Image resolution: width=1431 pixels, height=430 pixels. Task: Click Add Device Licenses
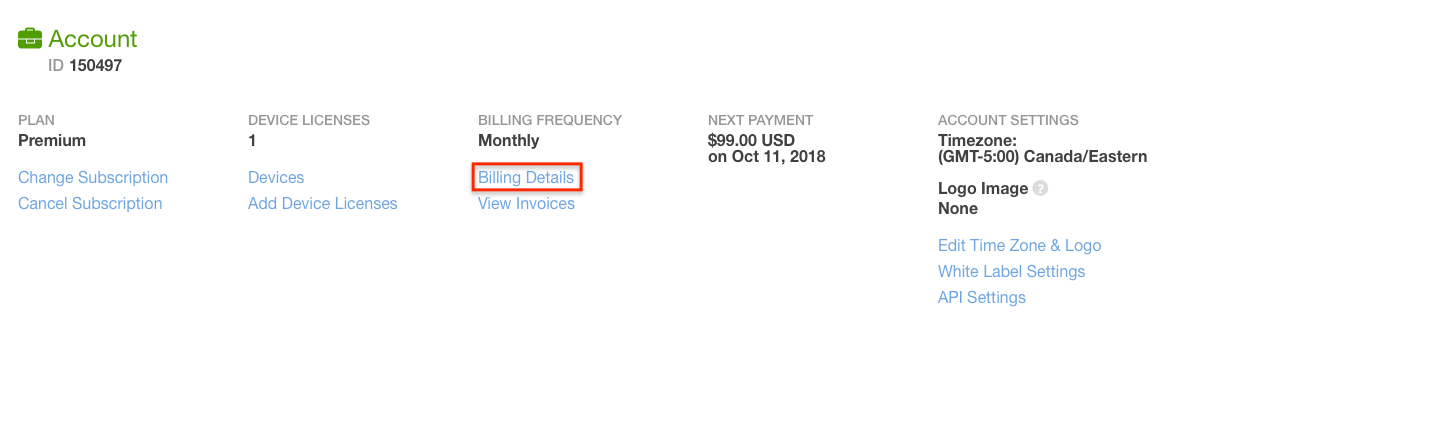tap(323, 203)
